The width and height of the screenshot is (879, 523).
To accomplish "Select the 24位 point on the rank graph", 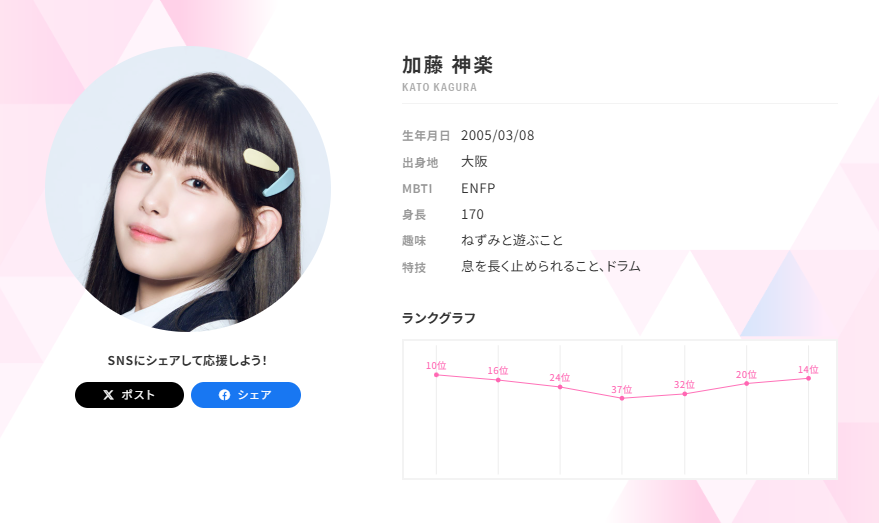I will click(x=560, y=387).
